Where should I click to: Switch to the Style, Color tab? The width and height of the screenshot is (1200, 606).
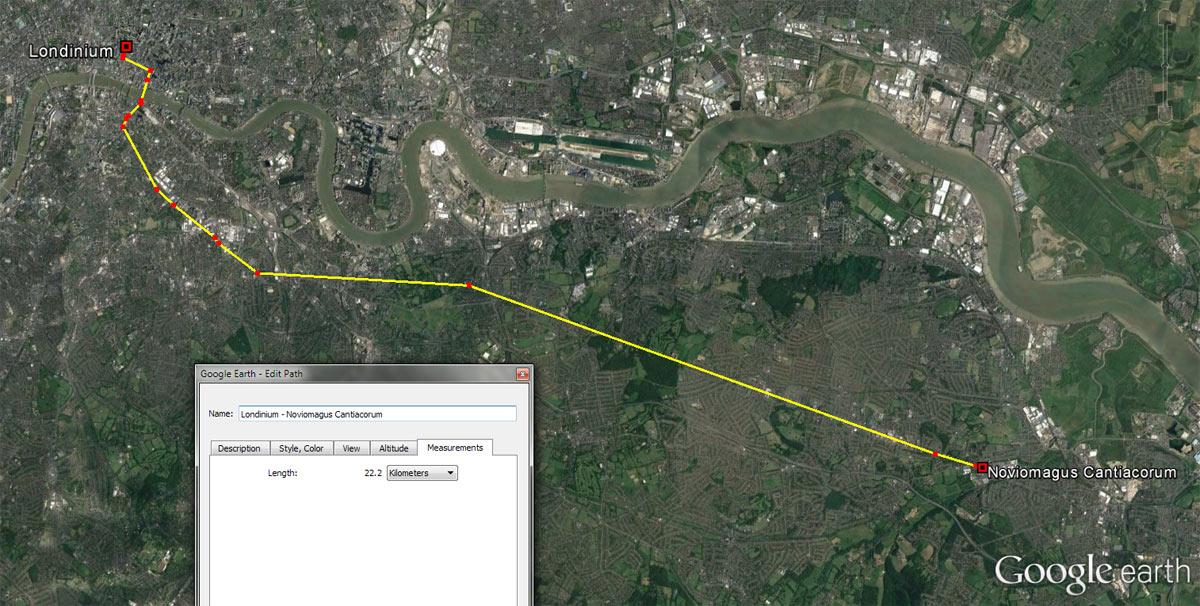[300, 448]
